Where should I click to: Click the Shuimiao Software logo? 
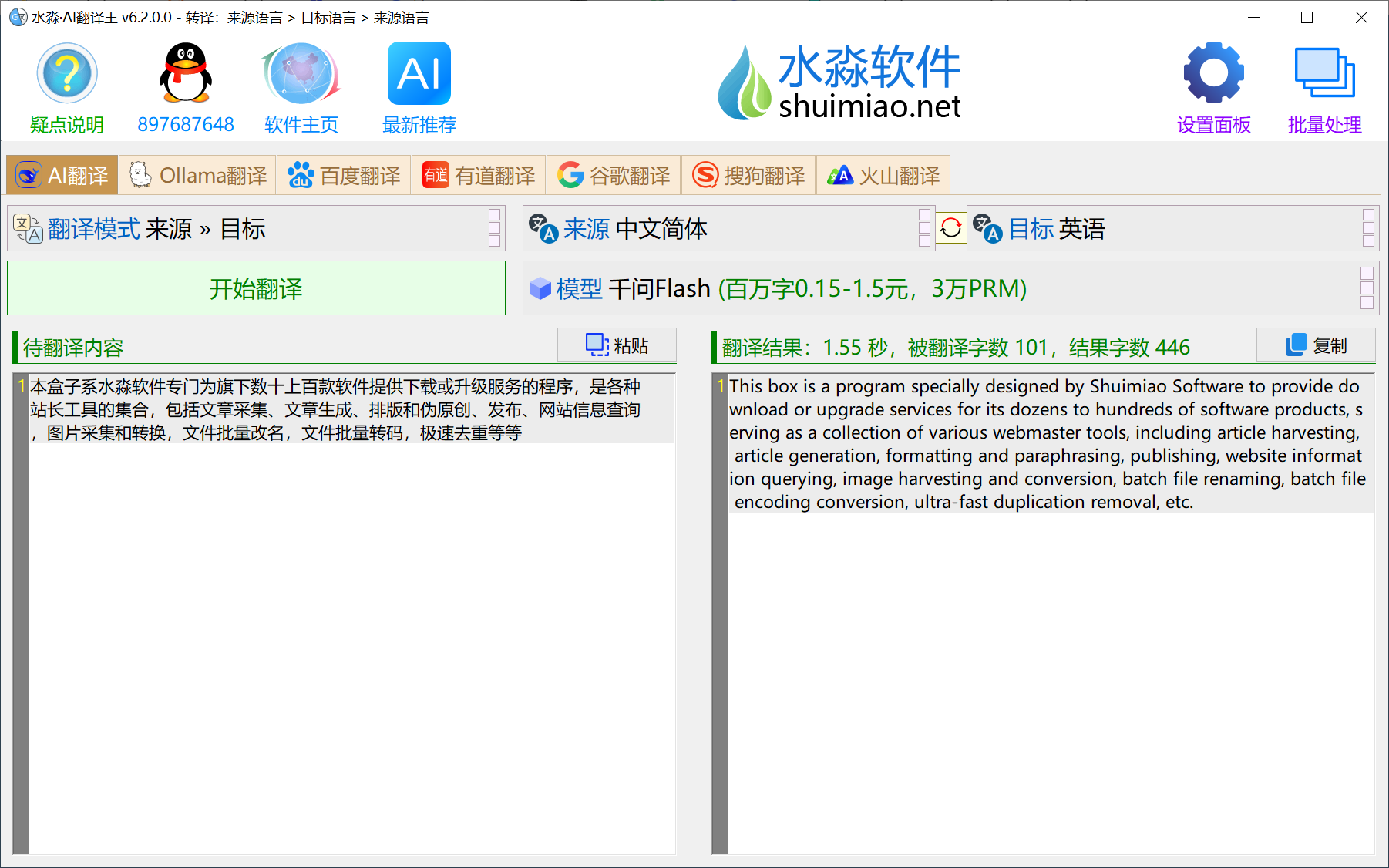(x=839, y=82)
